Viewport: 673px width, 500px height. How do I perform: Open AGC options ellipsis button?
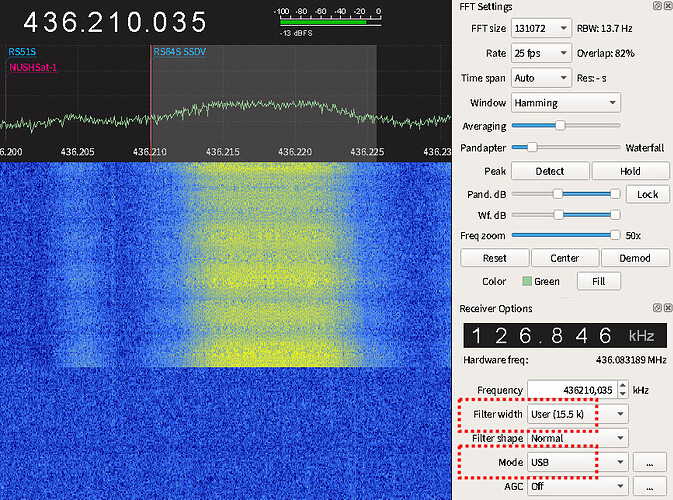tap(649, 487)
